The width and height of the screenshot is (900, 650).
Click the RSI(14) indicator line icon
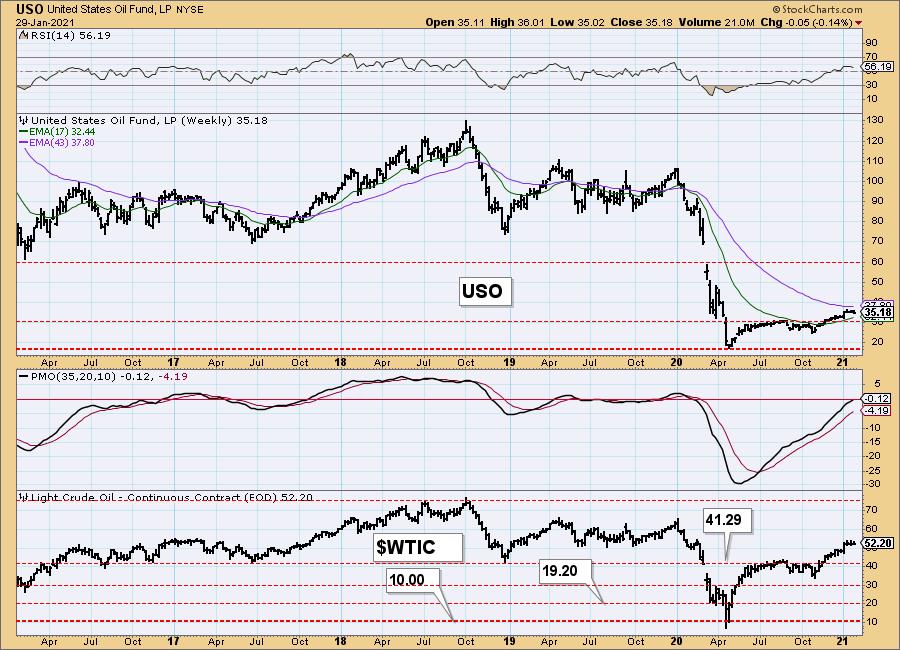[x=23, y=36]
